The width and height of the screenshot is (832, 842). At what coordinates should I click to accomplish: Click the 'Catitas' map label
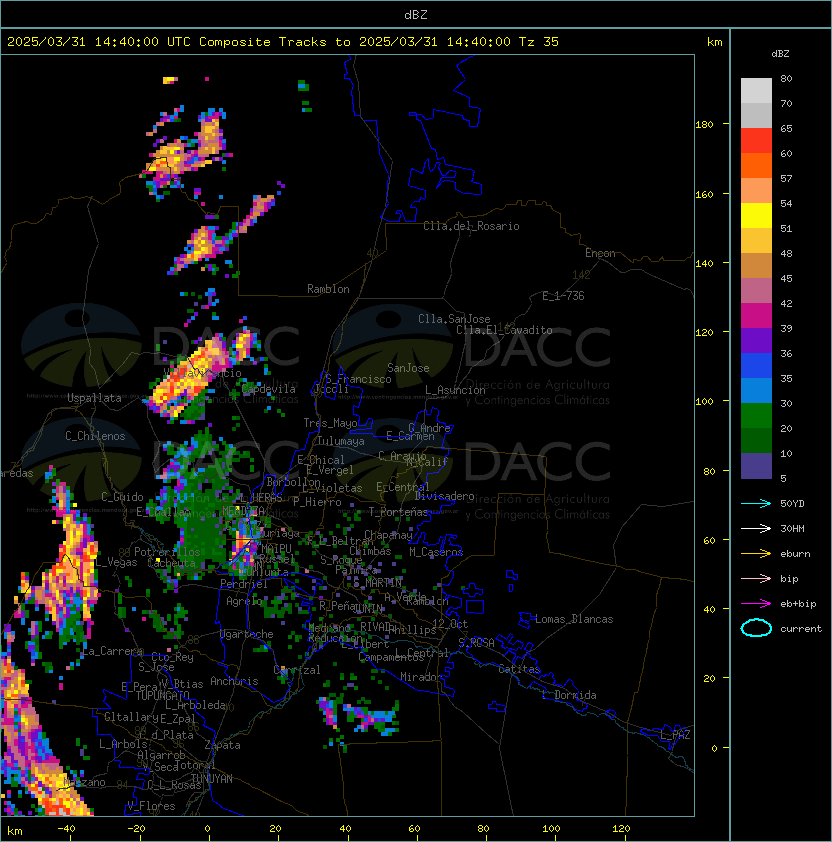[x=519, y=669]
